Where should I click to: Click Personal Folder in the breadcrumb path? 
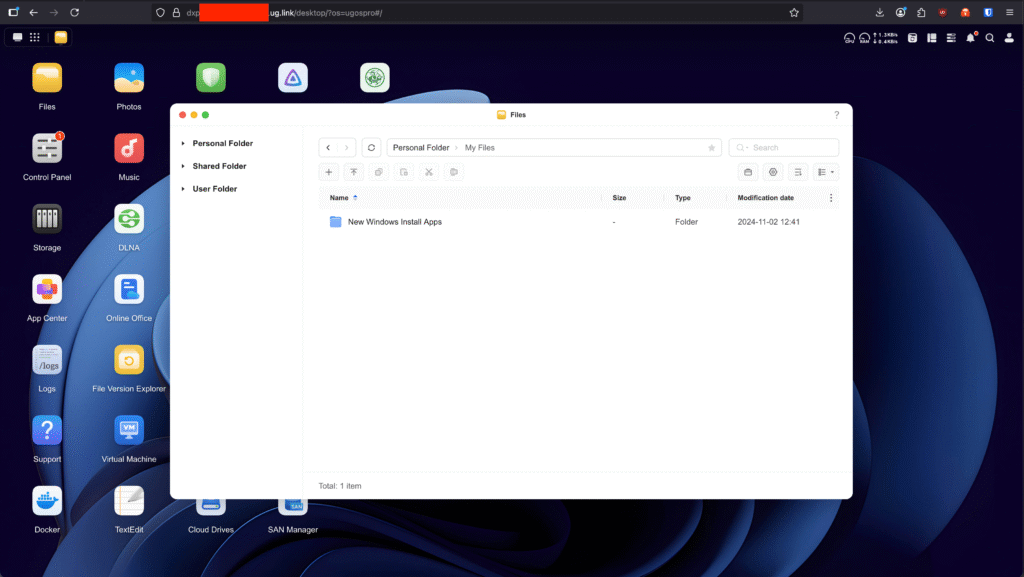(x=420, y=148)
